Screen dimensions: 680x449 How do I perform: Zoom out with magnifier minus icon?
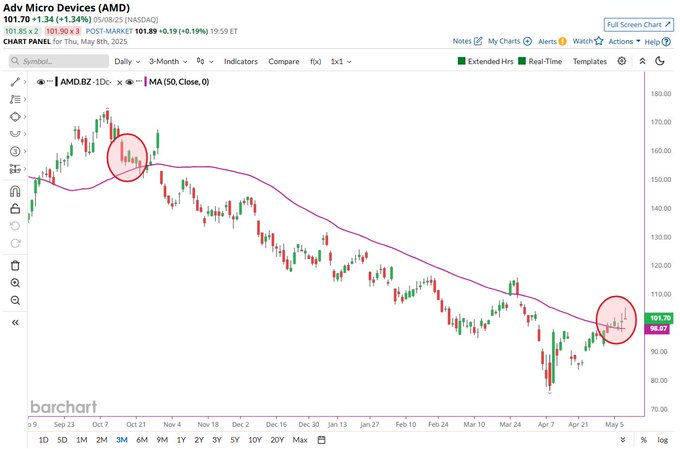click(x=15, y=300)
